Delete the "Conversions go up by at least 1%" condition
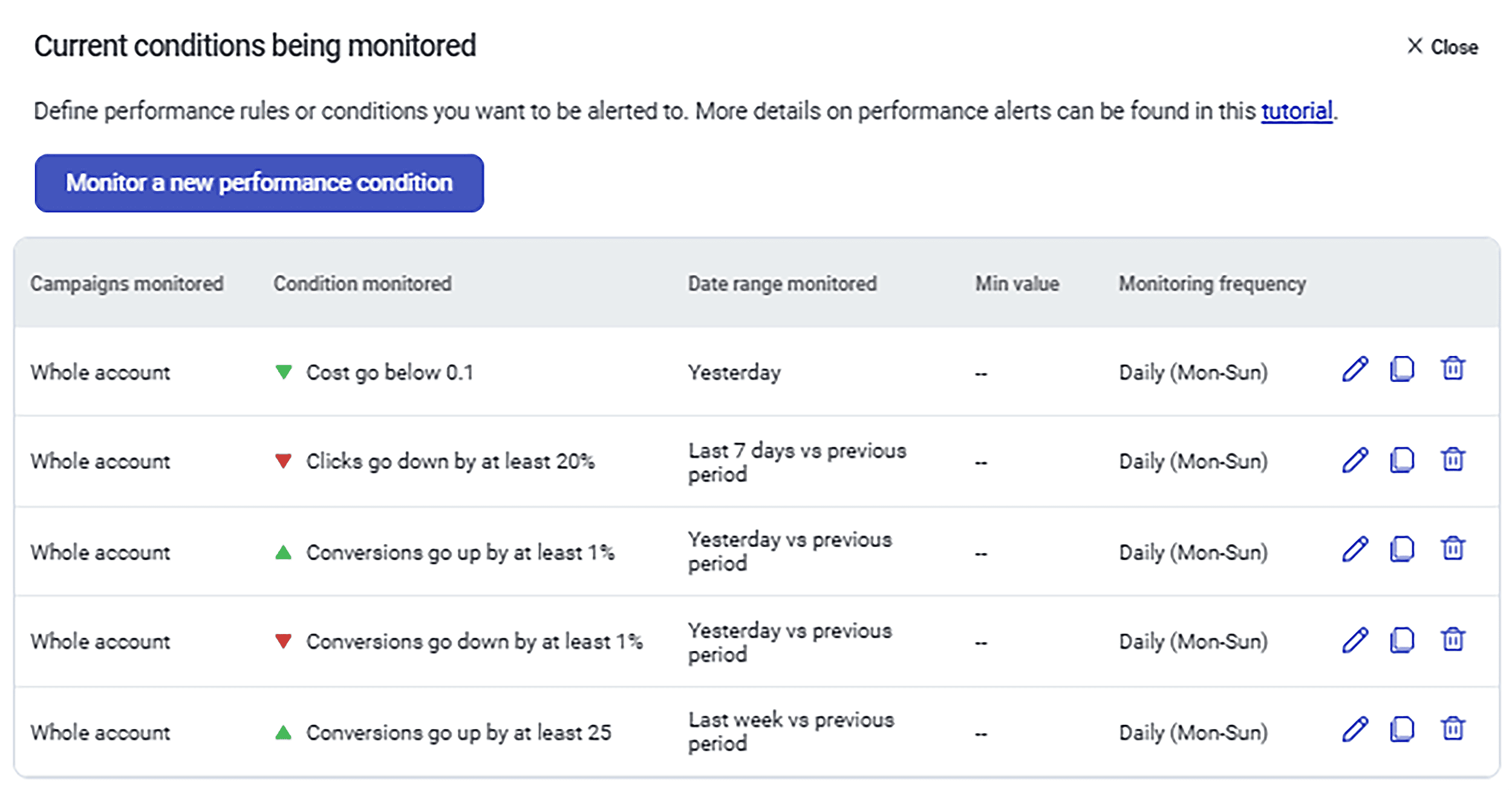The width and height of the screenshot is (1512, 790). tap(1452, 551)
